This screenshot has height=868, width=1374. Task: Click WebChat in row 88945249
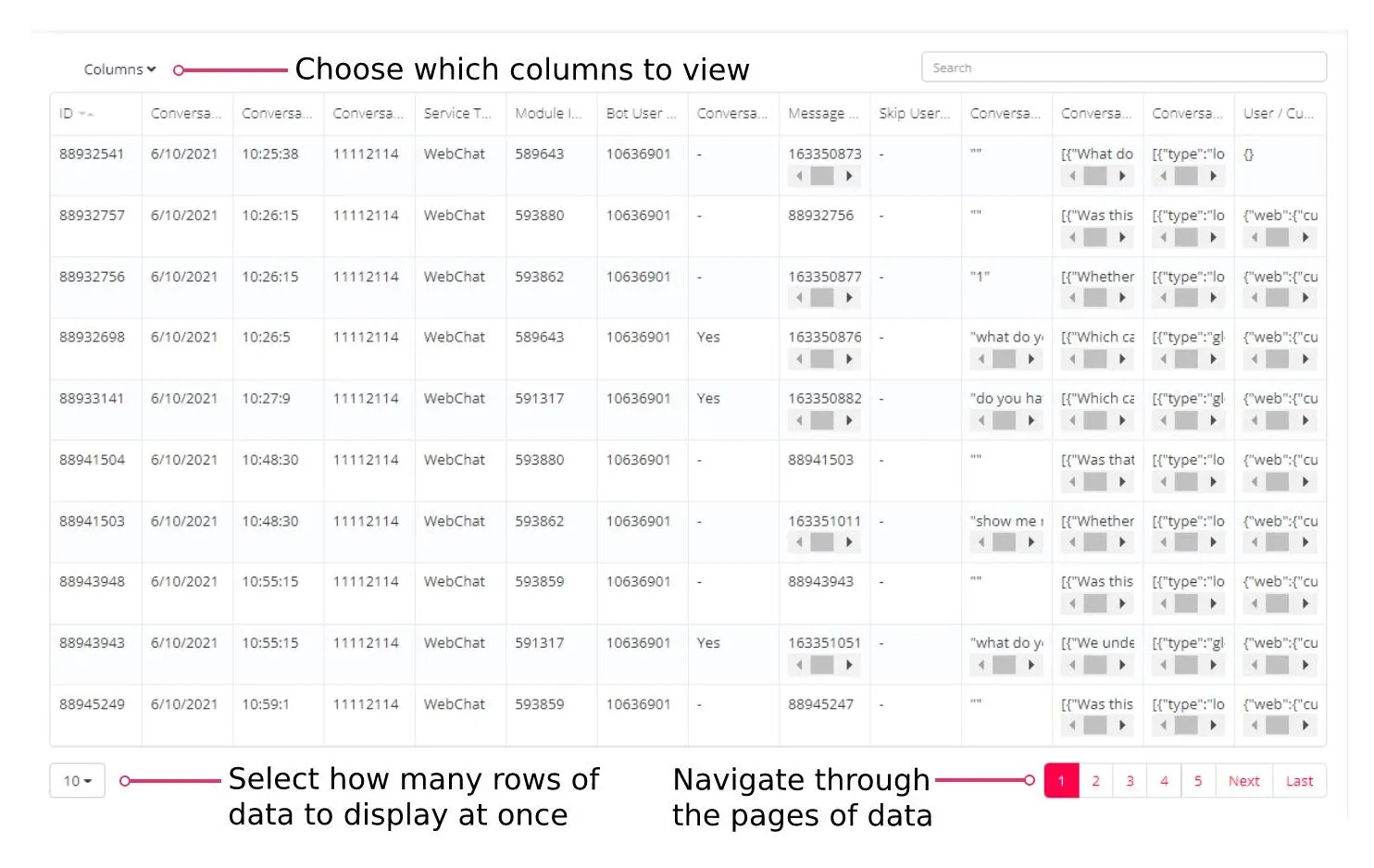[454, 703]
